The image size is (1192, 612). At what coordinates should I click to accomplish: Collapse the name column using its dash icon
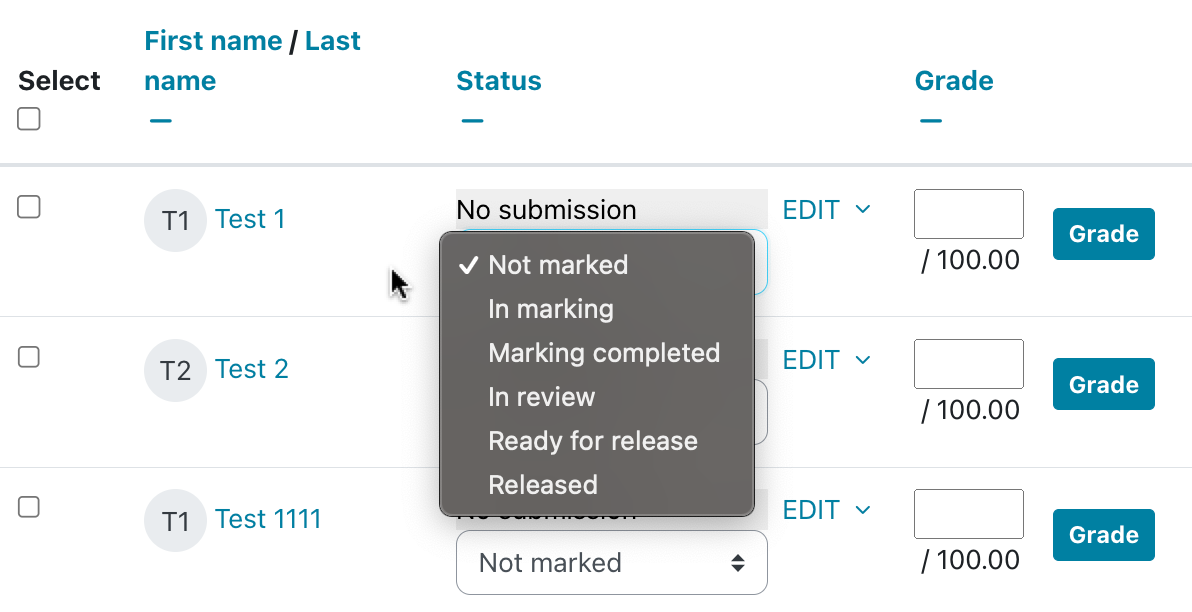[160, 121]
